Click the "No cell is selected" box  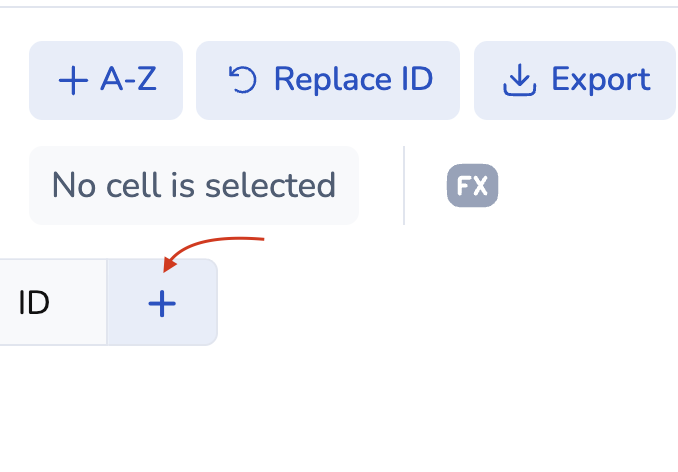click(194, 186)
